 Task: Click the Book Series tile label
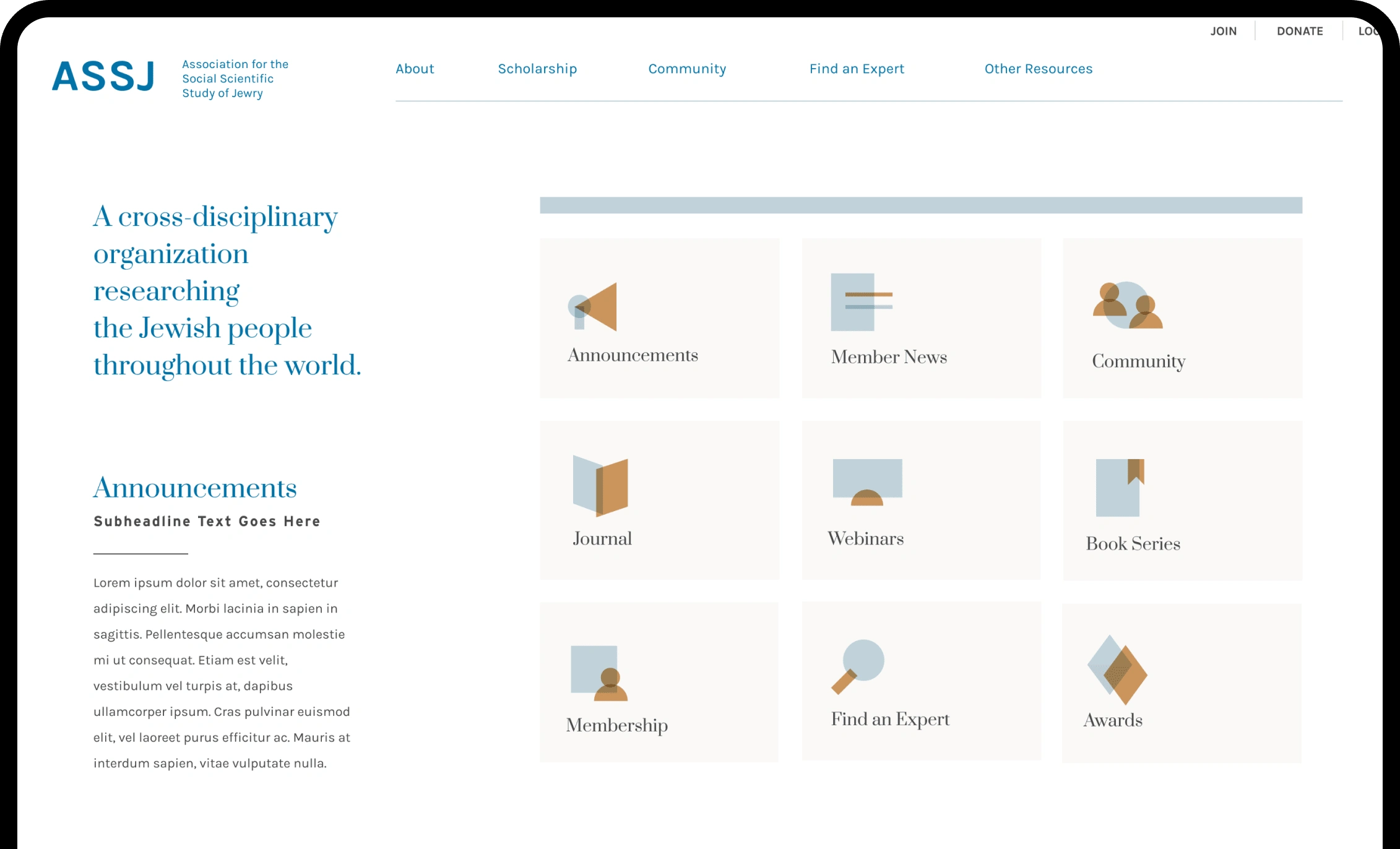click(1133, 544)
